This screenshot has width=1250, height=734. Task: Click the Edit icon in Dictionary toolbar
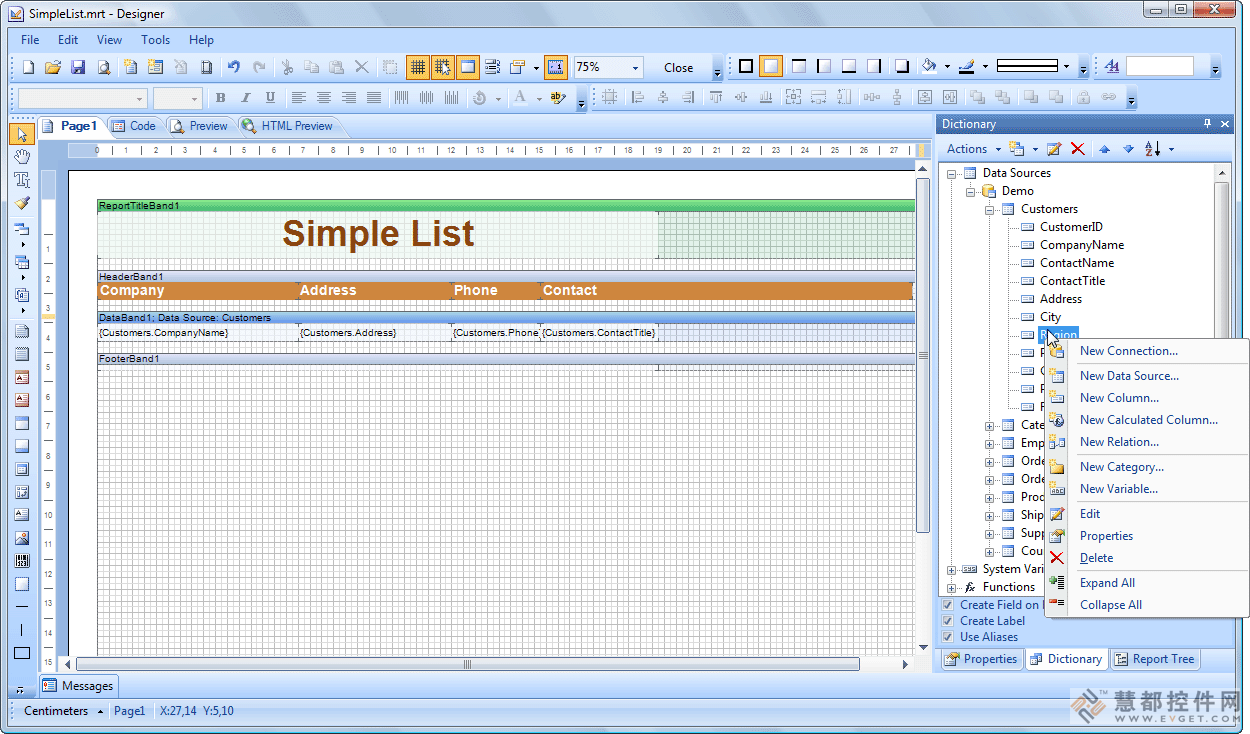click(1053, 149)
